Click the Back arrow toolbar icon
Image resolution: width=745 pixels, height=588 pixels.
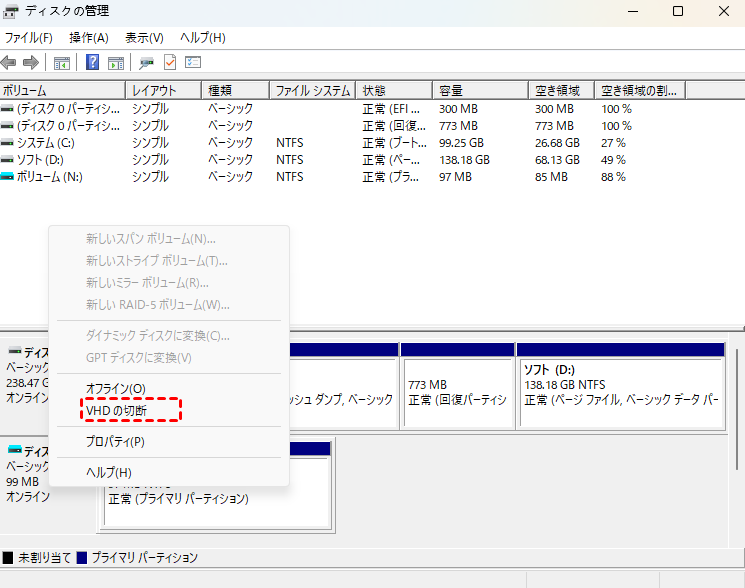tap(10, 63)
